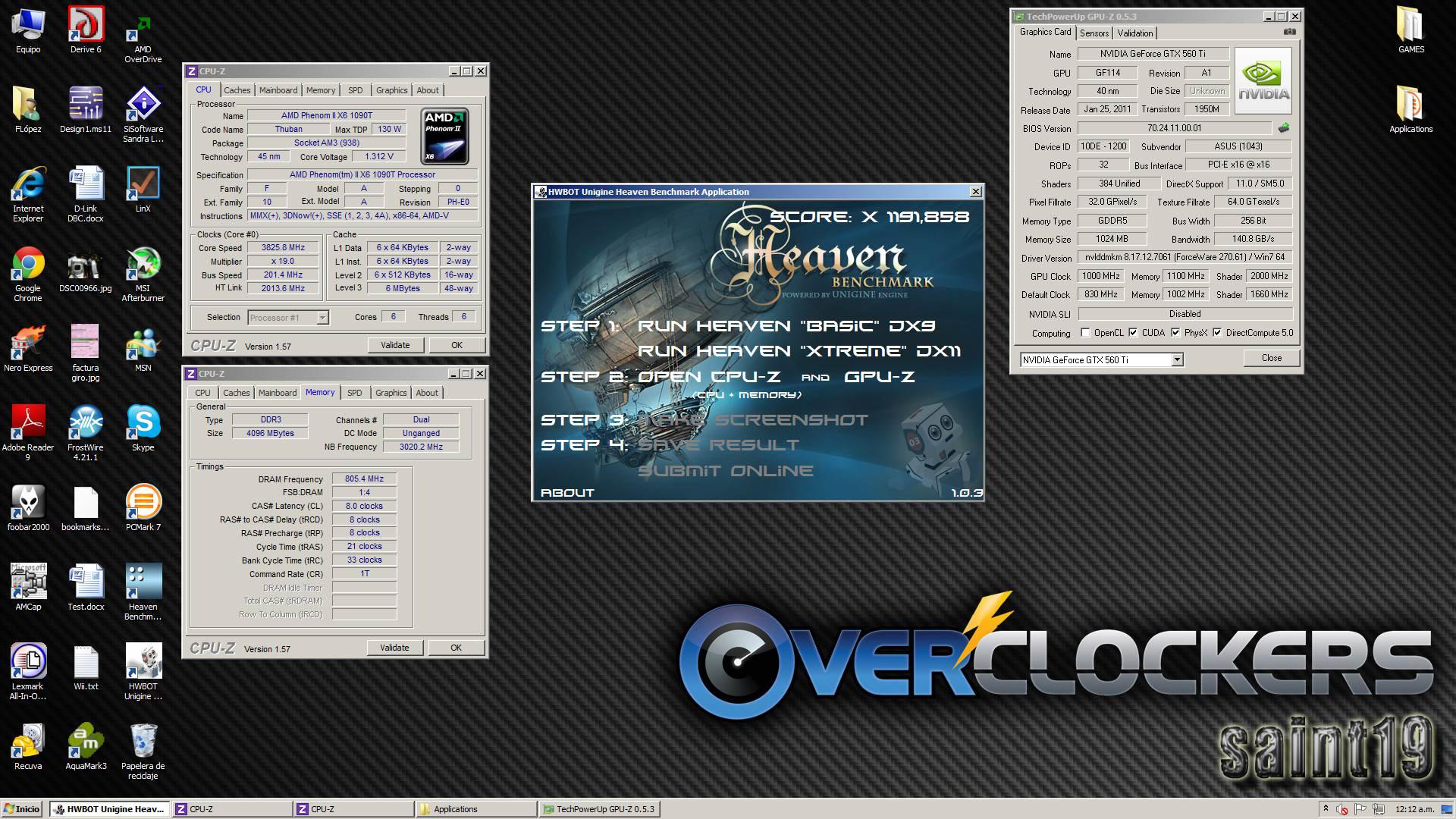Open Skype desktop icon
The image size is (1456, 819).
tap(143, 428)
